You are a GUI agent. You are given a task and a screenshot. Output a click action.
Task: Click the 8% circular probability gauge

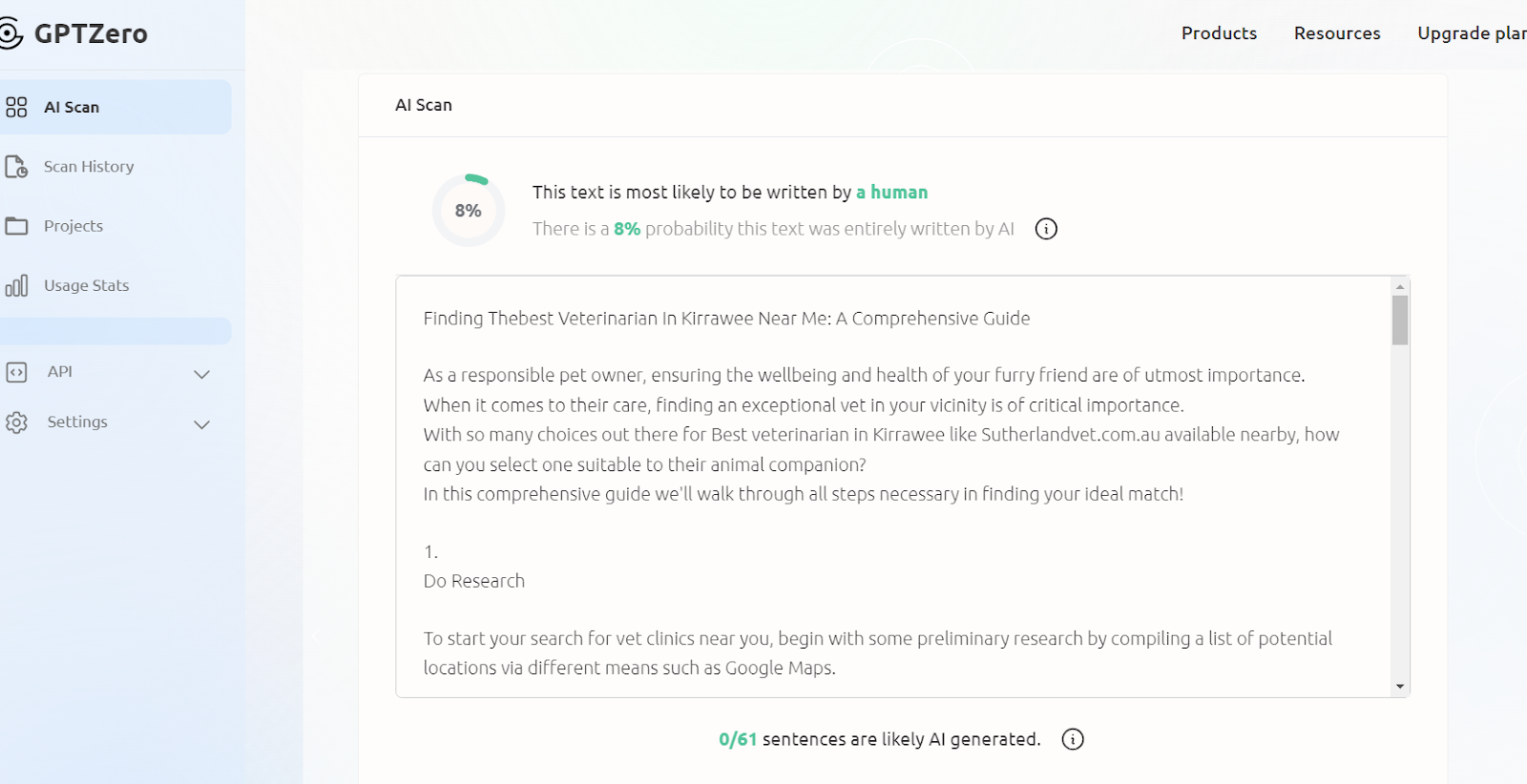[x=468, y=210]
